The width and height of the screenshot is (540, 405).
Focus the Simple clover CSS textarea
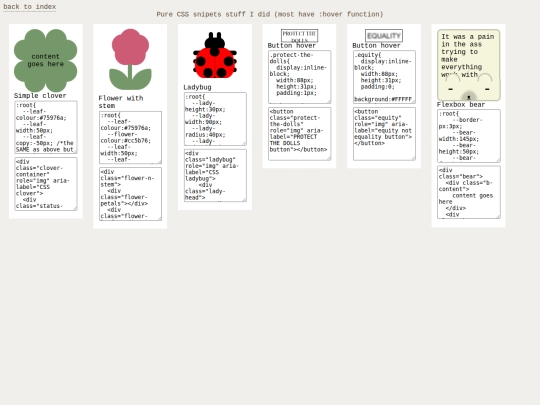pyautogui.click(x=46, y=127)
